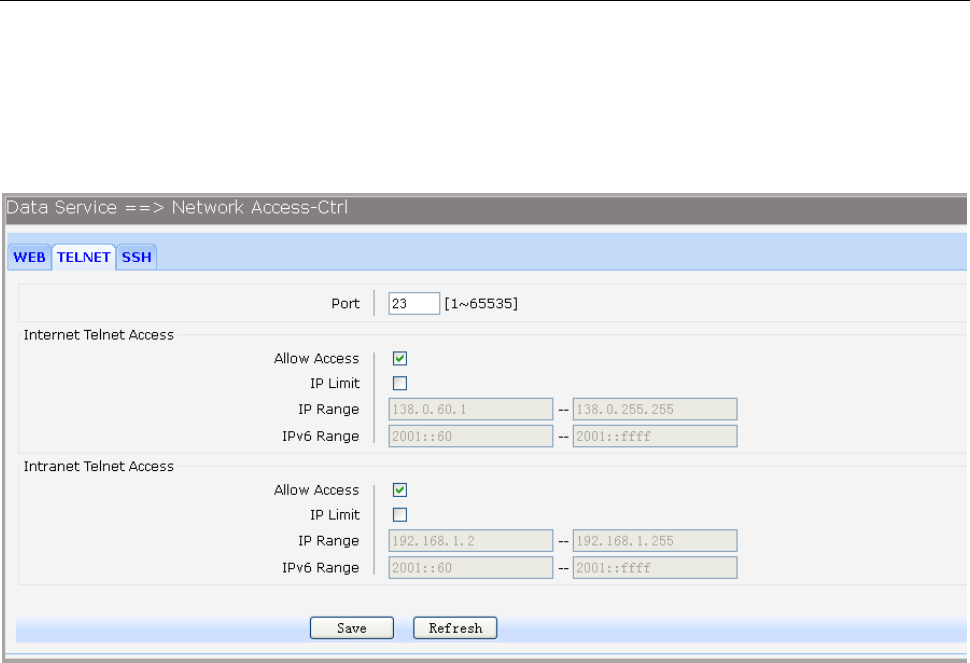Click Internet IP Range start field 138.0.60.1
The width and height of the screenshot is (970, 663).
[x=471, y=409]
